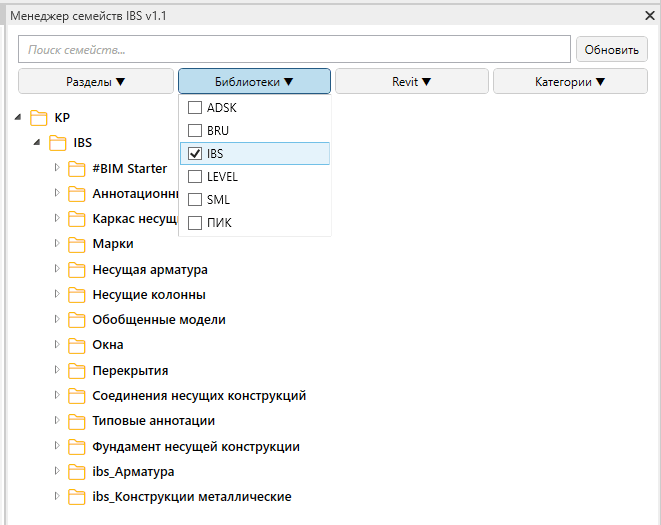Click the Каркас несущий folder icon
The width and height of the screenshot is (661, 525).
pos(77,219)
